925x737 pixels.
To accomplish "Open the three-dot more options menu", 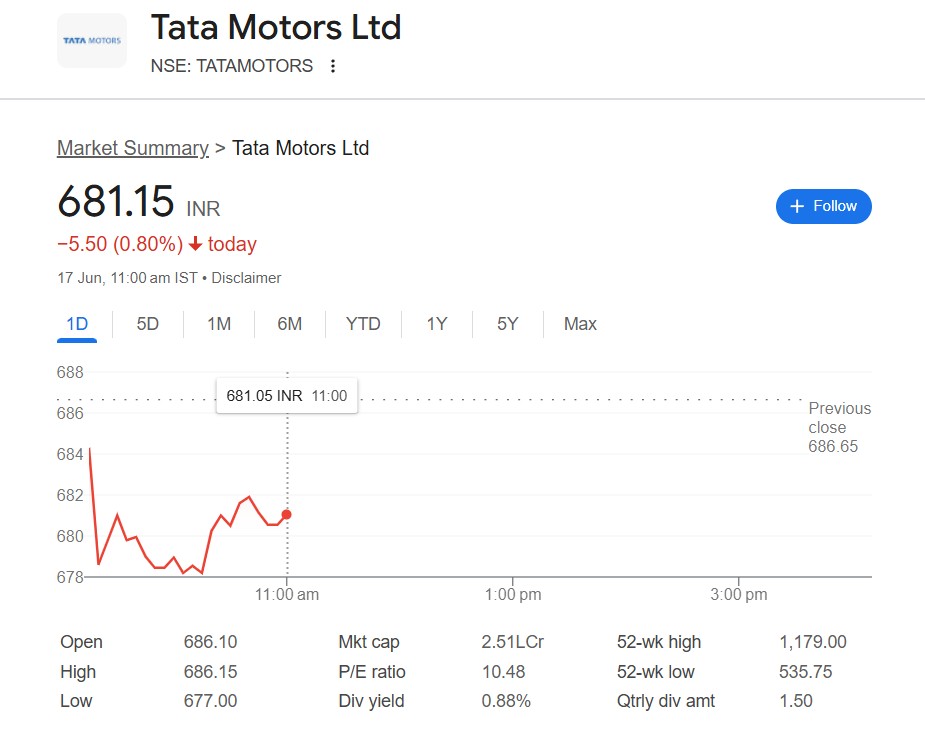I will 333,66.
